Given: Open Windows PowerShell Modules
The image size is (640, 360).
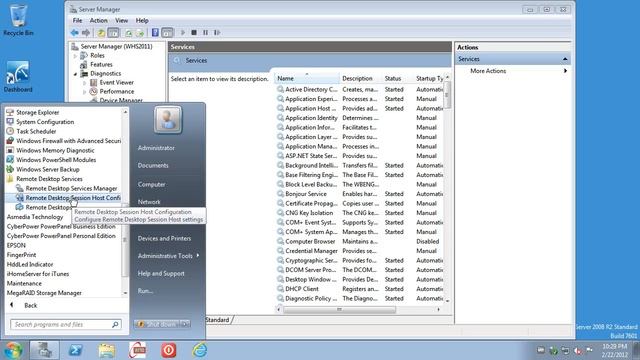Looking at the screenshot, I should coord(56,160).
